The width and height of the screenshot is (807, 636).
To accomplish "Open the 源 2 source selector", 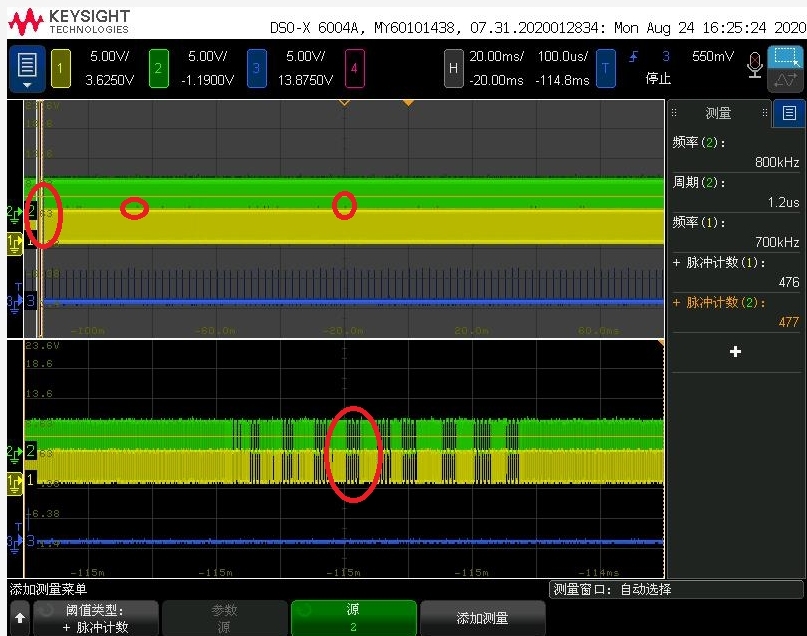I will pyautogui.click(x=354, y=618).
